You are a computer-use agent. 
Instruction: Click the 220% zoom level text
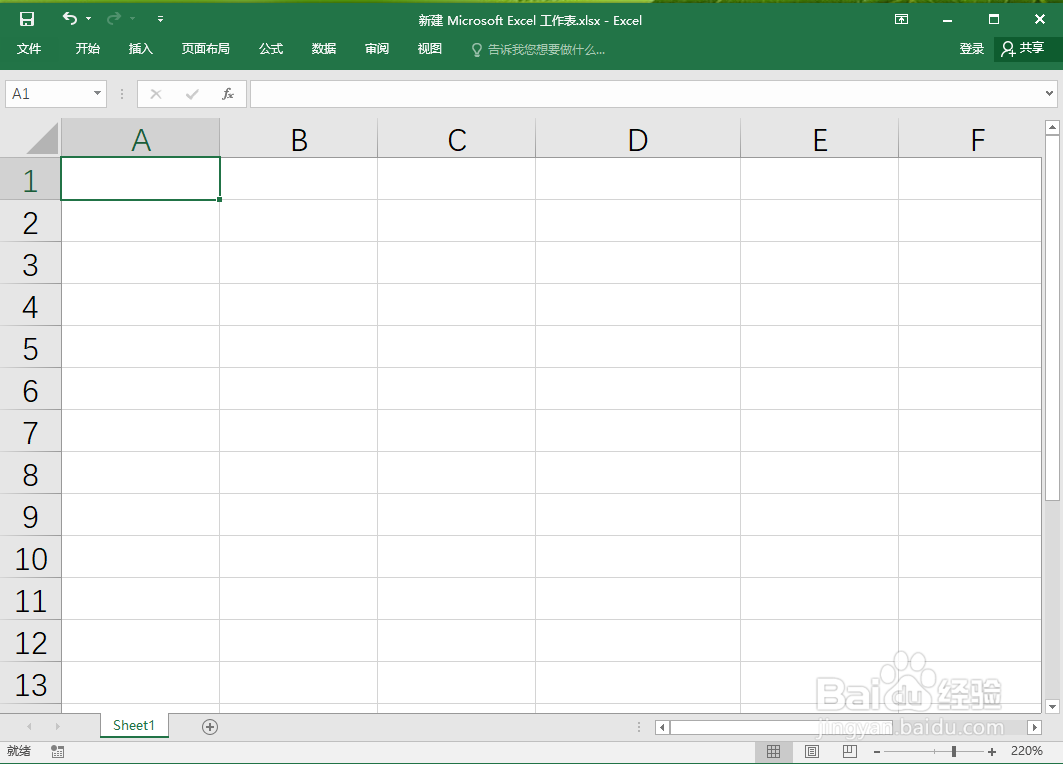coord(1026,750)
